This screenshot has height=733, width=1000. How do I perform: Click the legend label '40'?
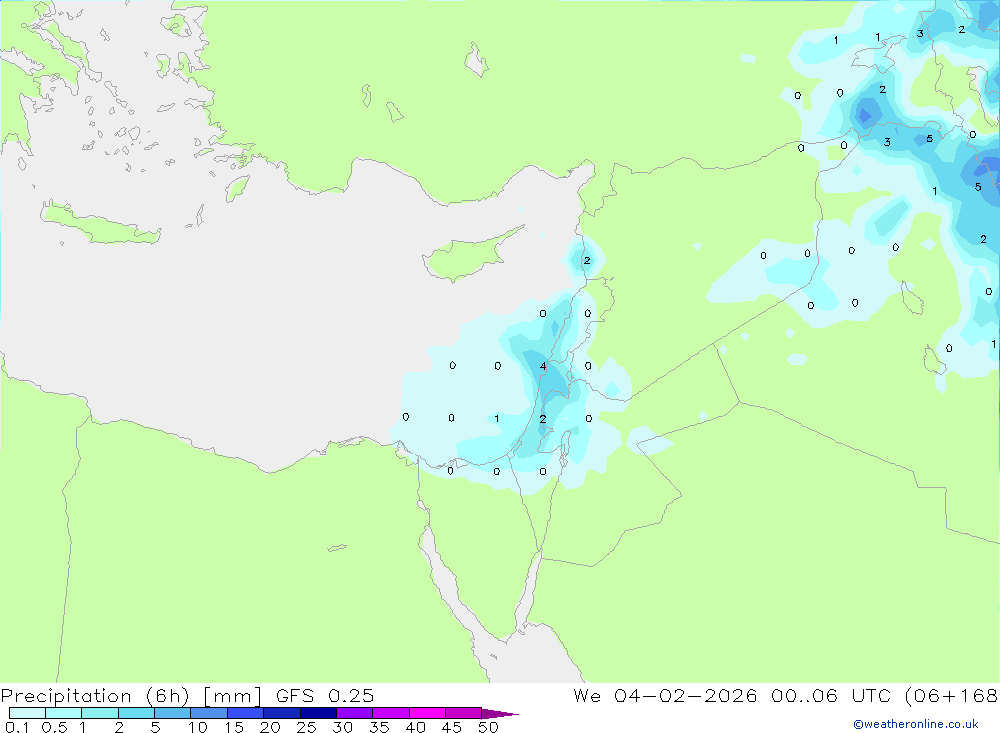415,727
